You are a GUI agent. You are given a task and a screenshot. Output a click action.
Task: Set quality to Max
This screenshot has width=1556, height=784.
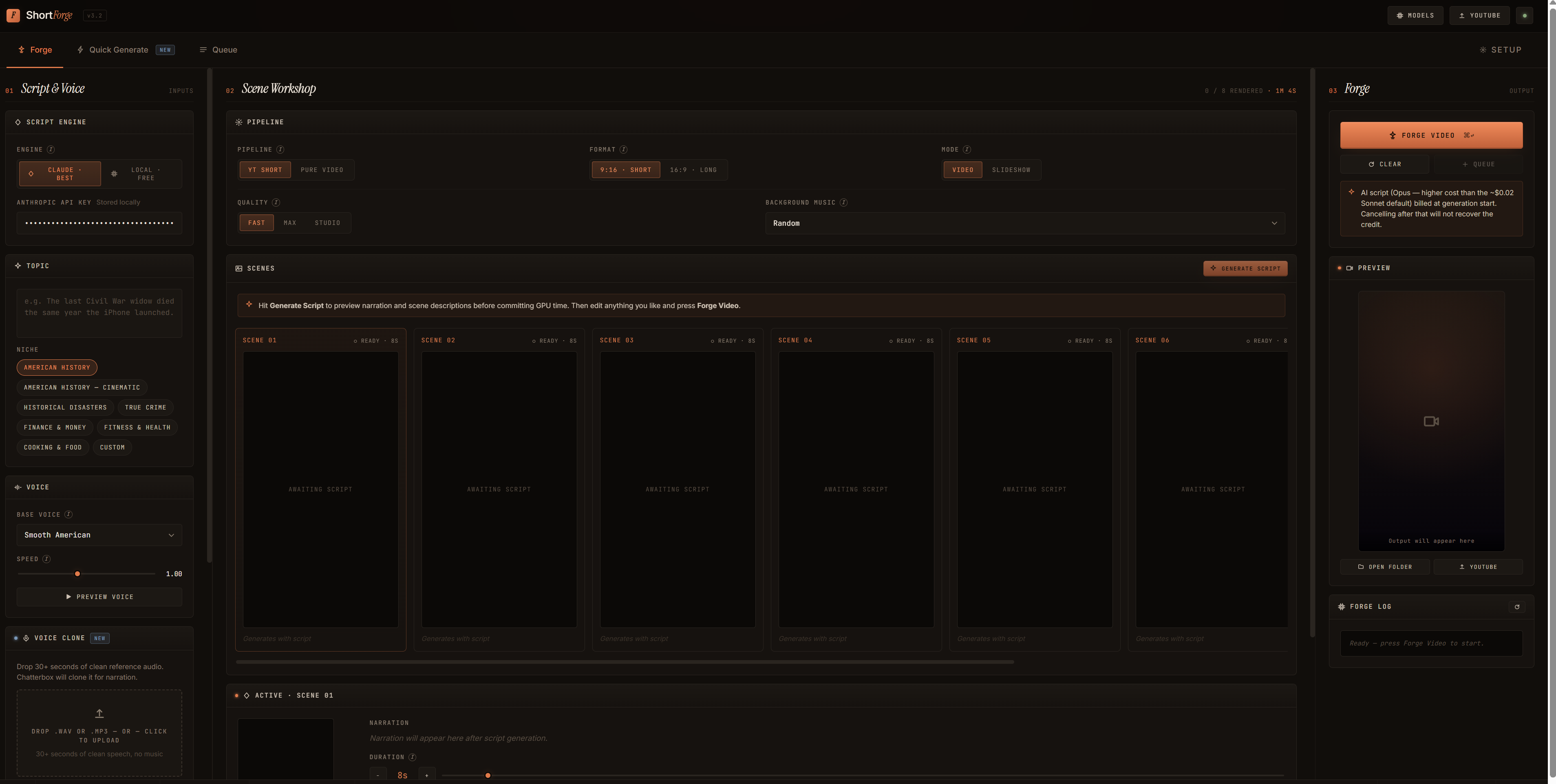[x=290, y=223]
